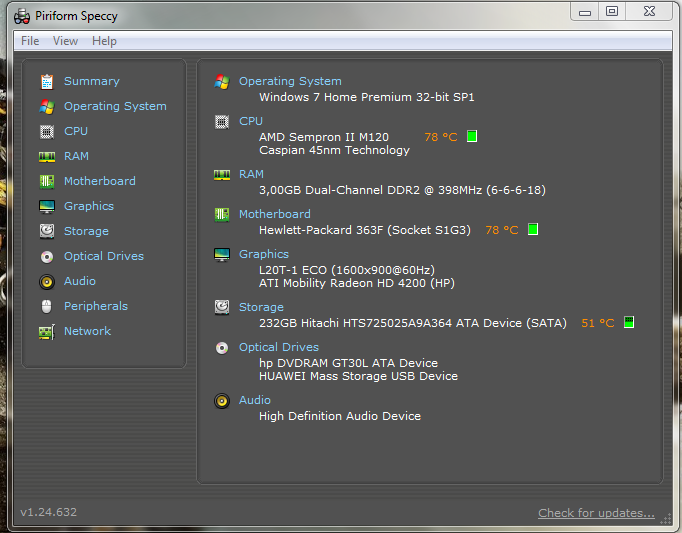This screenshot has height=533, width=682.
Task: Select Summary in the sidebar
Action: [x=92, y=81]
